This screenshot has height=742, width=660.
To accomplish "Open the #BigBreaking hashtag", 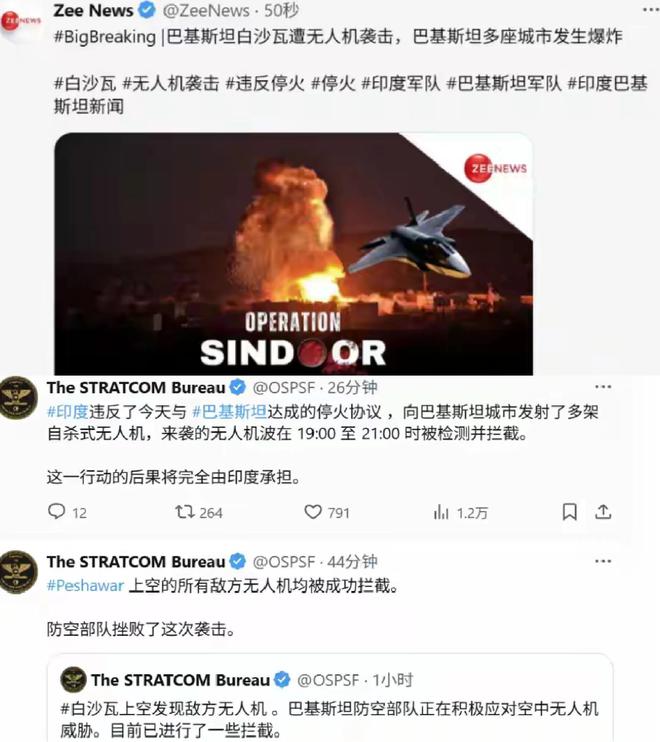I will tap(105, 37).
